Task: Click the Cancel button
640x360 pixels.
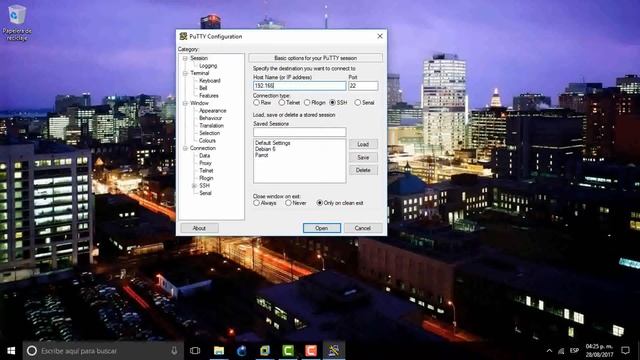Action: pos(362,228)
